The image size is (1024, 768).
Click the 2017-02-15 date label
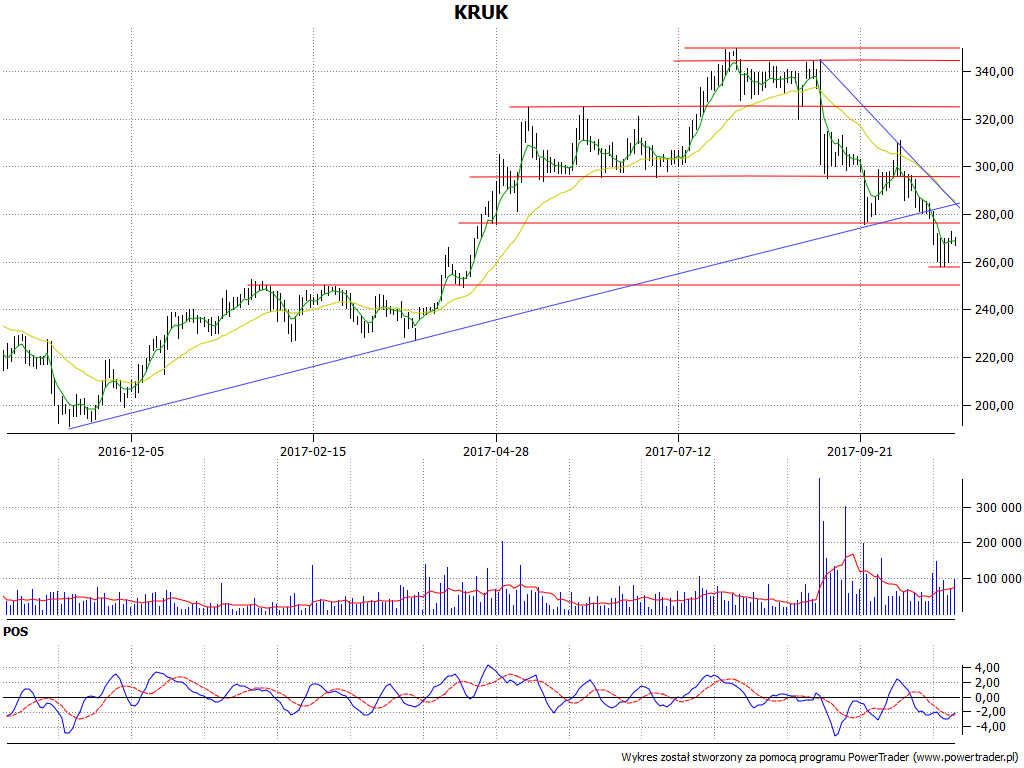click(313, 451)
